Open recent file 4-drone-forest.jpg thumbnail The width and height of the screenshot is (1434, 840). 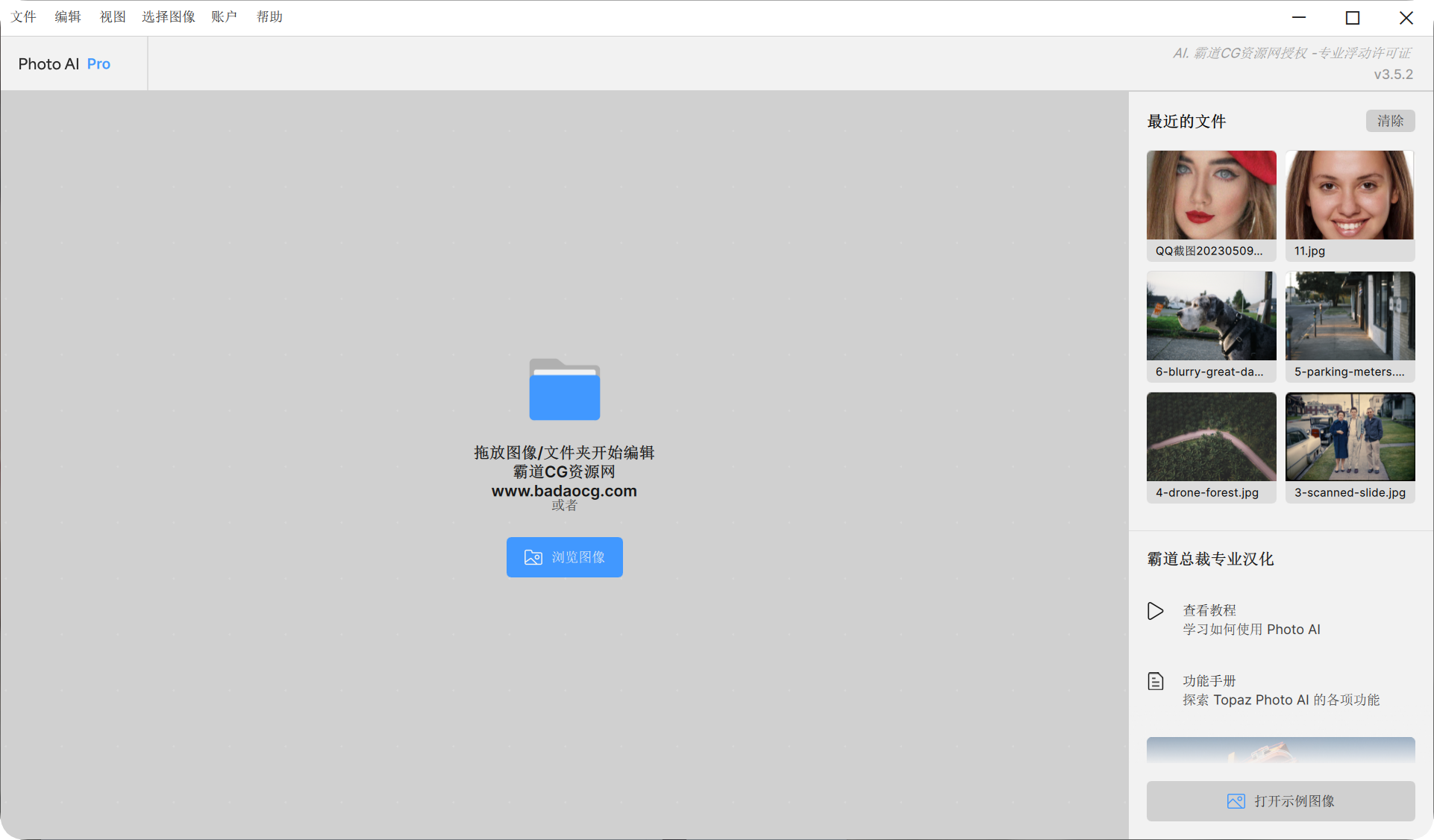pyautogui.click(x=1212, y=447)
